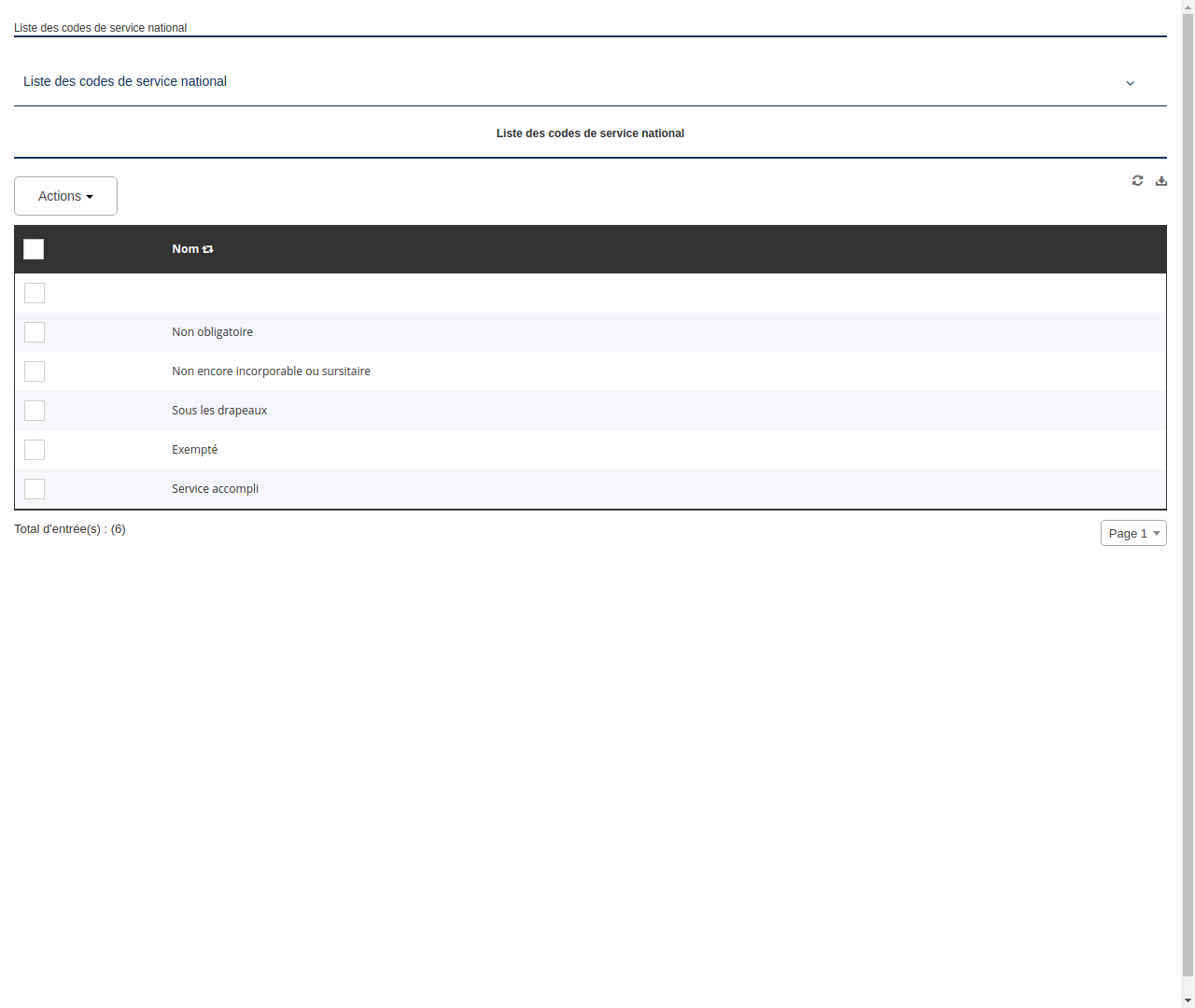Open the Actions dropdown menu

pos(65,196)
